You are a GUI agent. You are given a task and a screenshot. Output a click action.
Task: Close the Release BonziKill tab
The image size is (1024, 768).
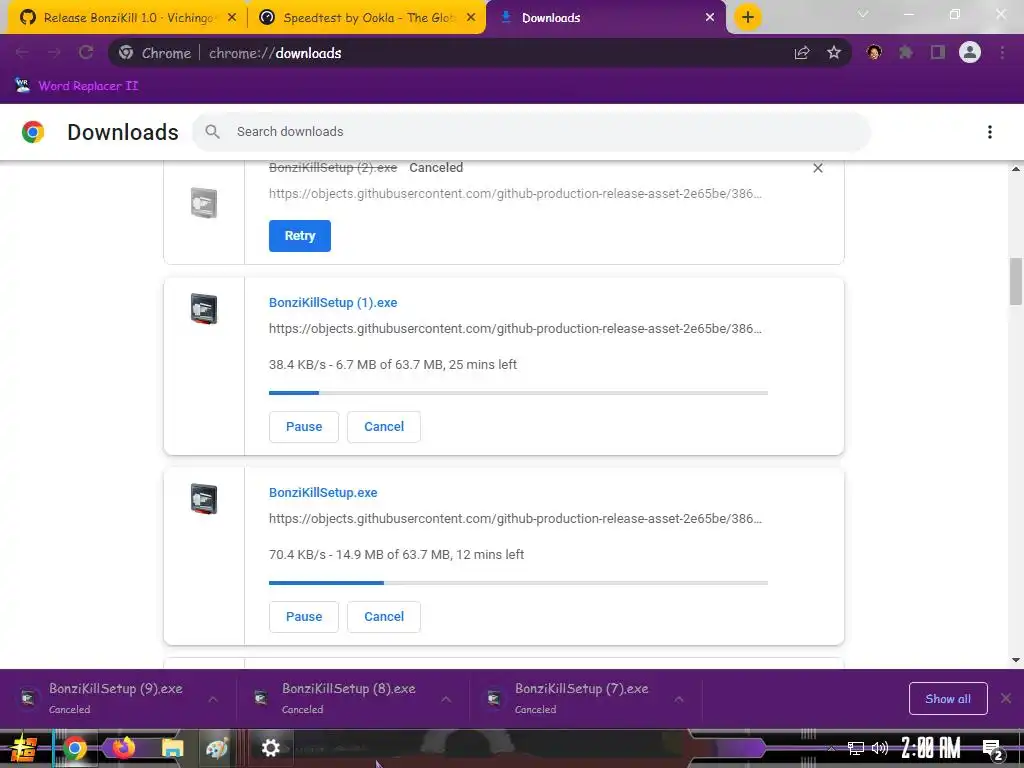click(232, 18)
